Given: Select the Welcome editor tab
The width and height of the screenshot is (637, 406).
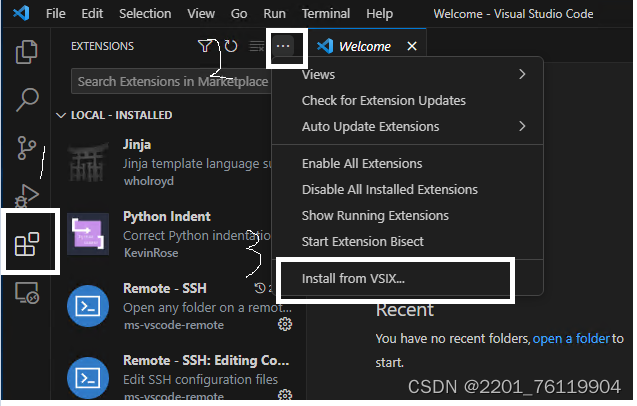Looking at the screenshot, I should coord(364,46).
